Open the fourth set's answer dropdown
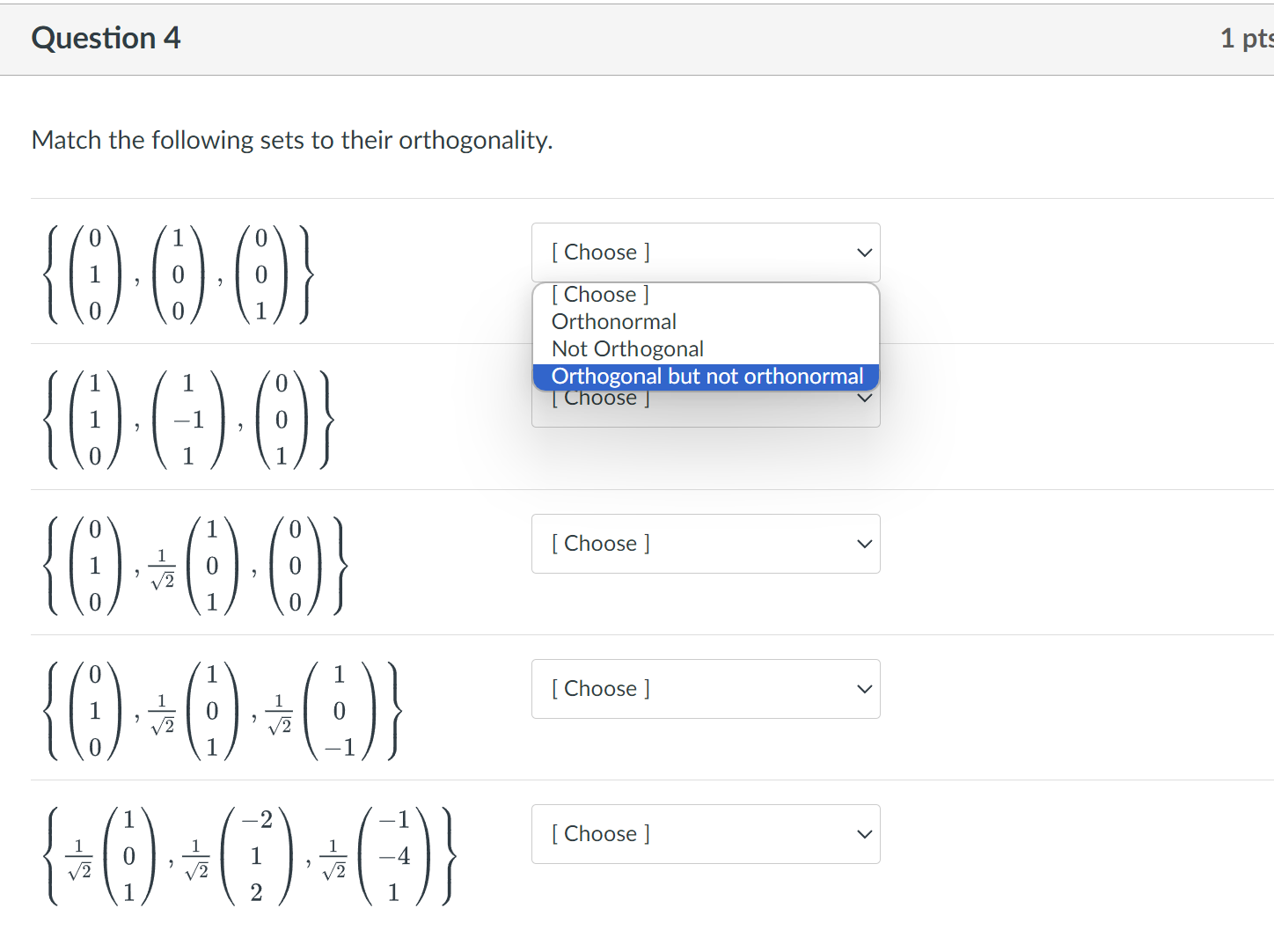The image size is (1274, 952). pyautogui.click(x=705, y=689)
